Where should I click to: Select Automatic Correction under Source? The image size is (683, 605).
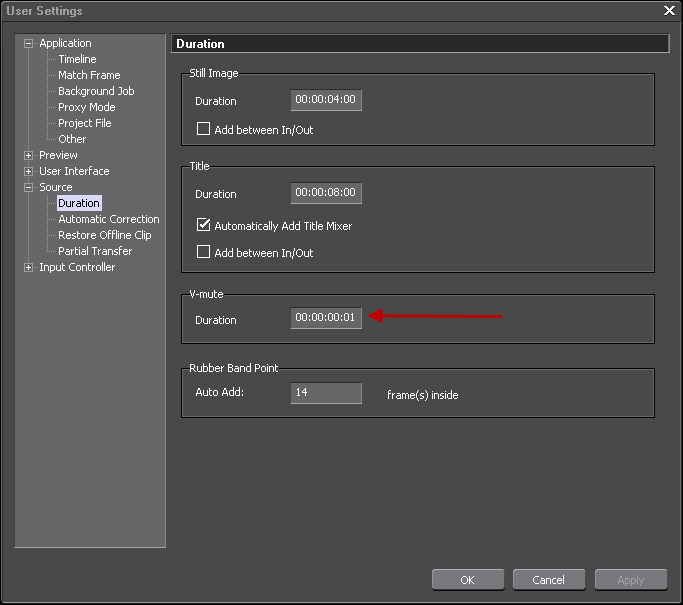[x=108, y=219]
